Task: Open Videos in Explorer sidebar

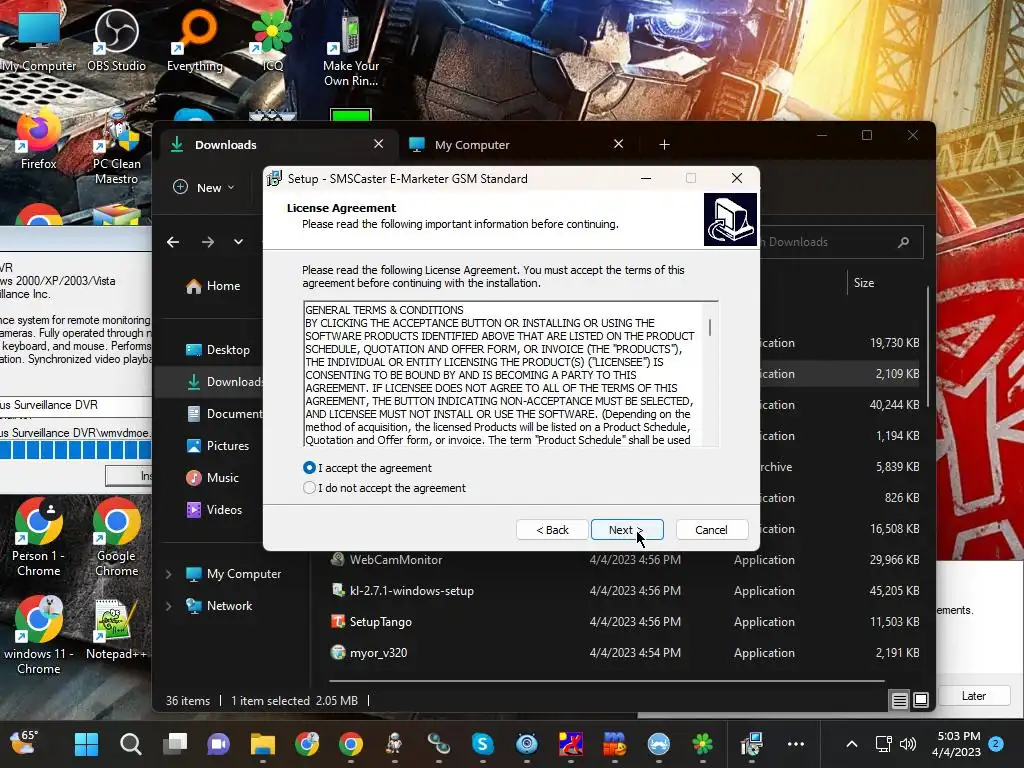Action: 214,510
